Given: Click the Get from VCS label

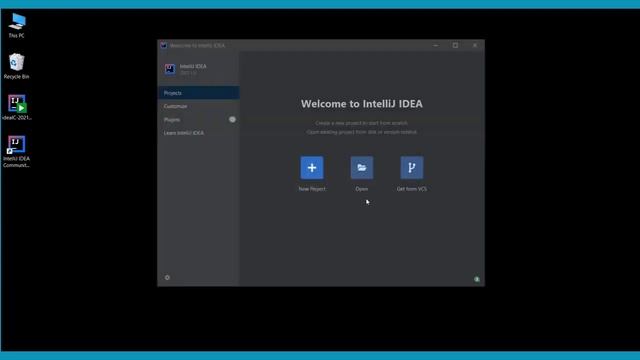Looking at the screenshot, I should click(x=411, y=189).
